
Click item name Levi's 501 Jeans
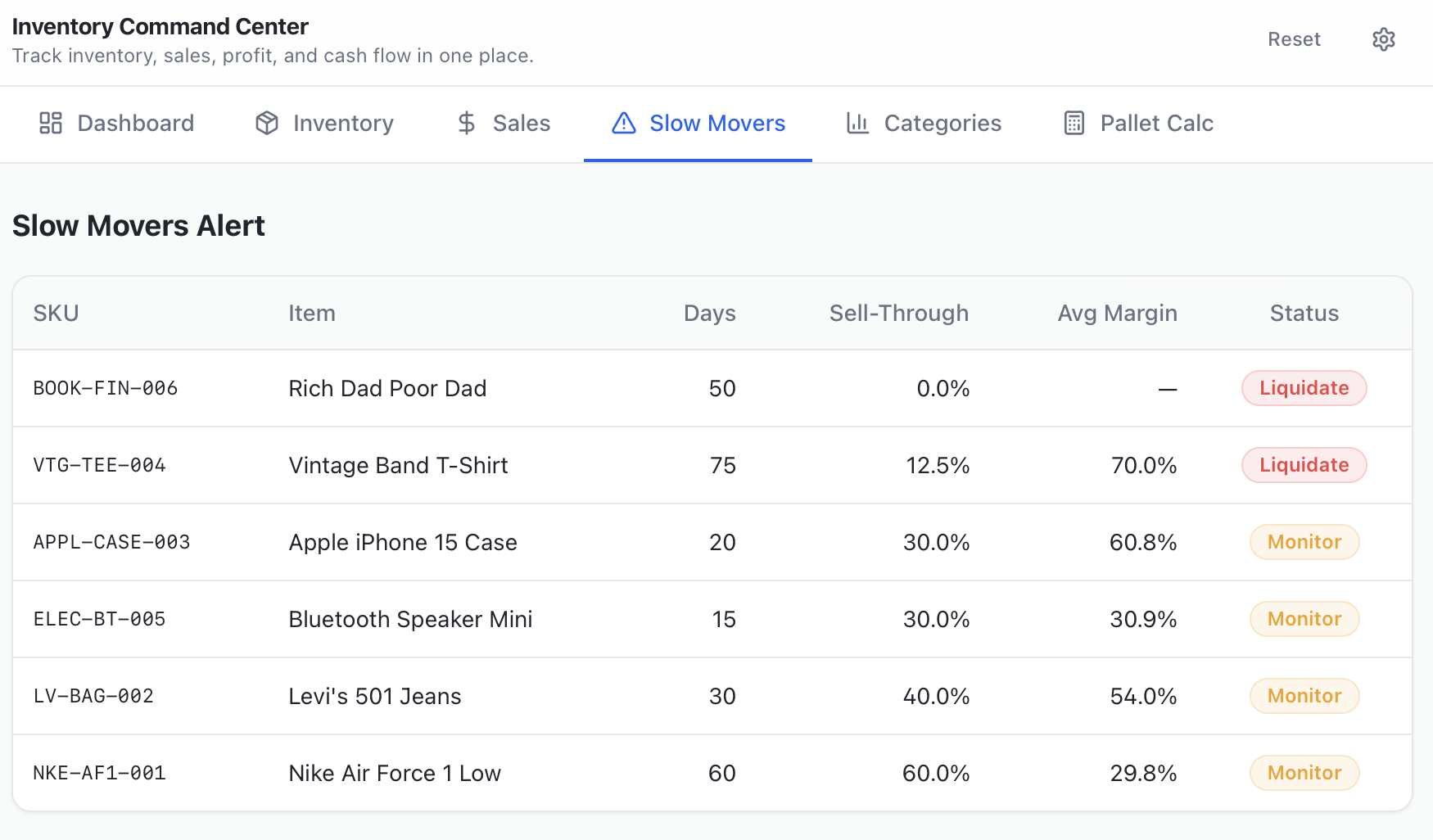(375, 696)
